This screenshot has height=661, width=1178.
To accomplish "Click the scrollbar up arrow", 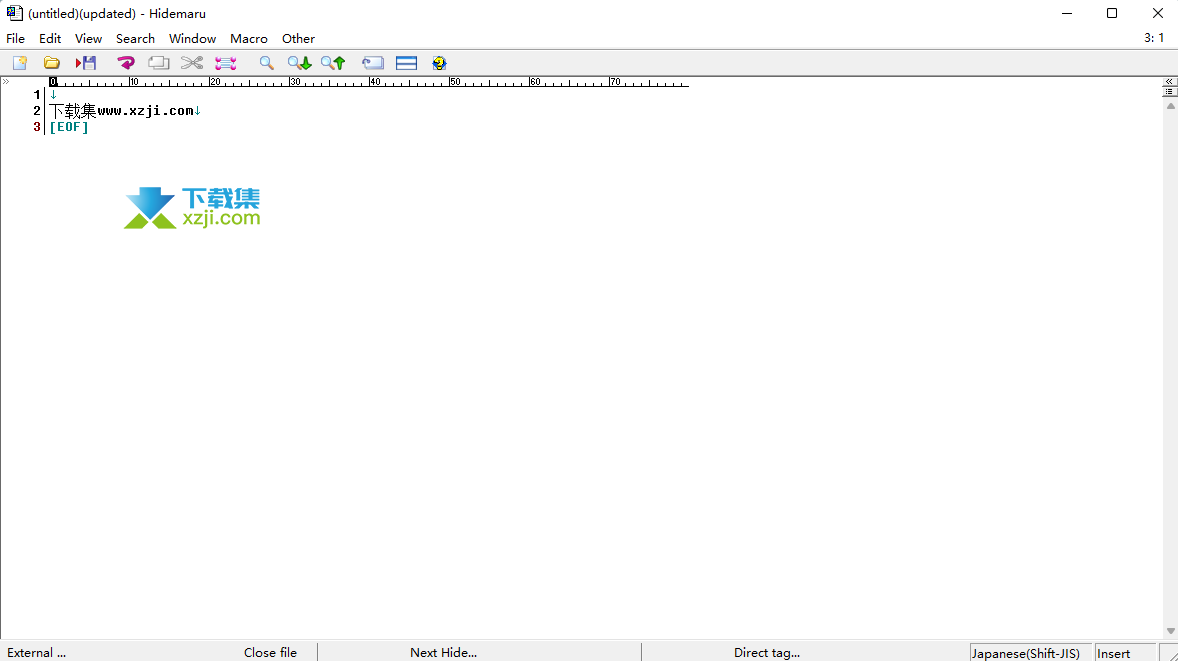I will (1170, 106).
